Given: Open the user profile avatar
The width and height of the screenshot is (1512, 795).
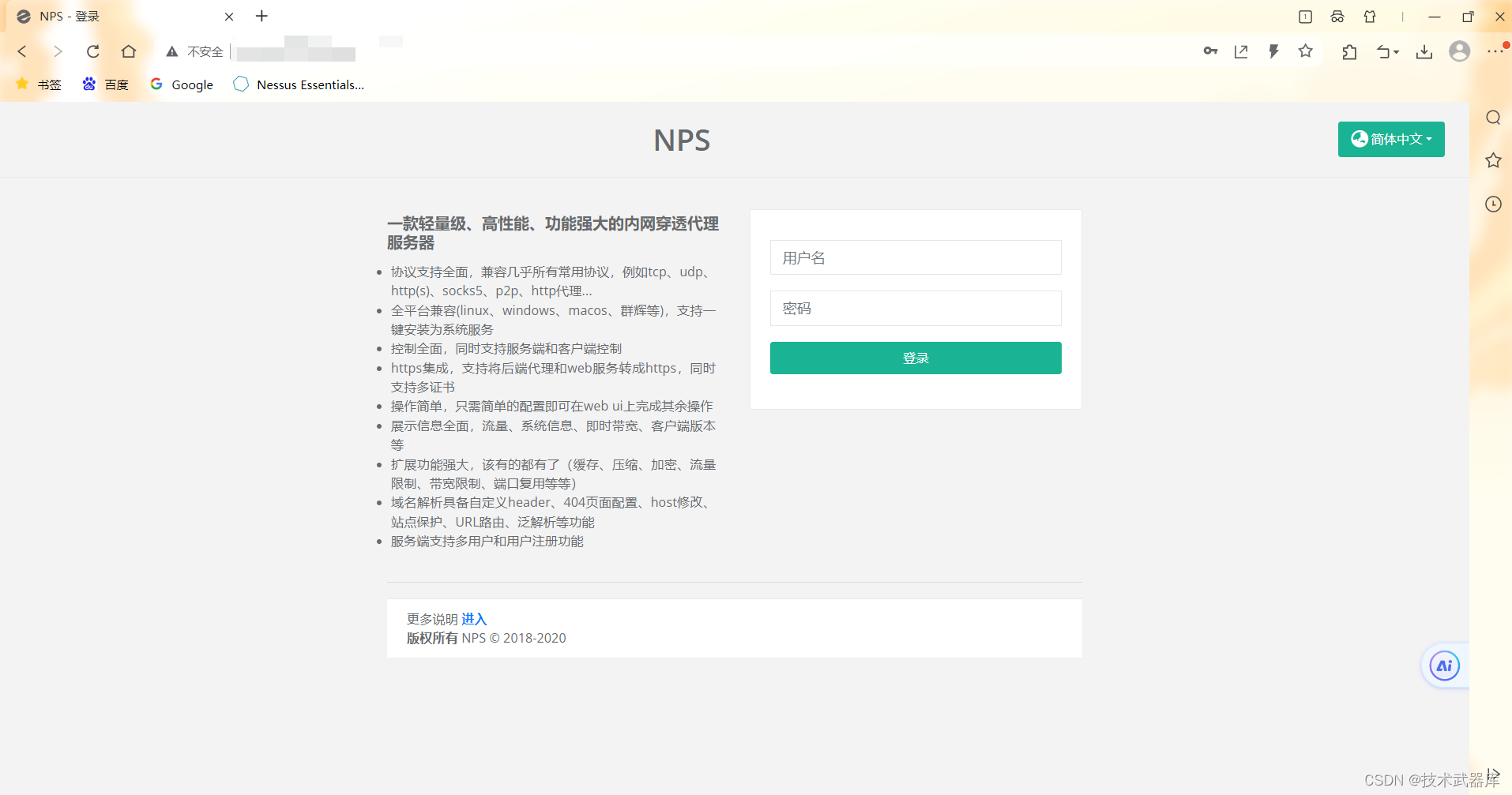Looking at the screenshot, I should pyautogui.click(x=1460, y=51).
